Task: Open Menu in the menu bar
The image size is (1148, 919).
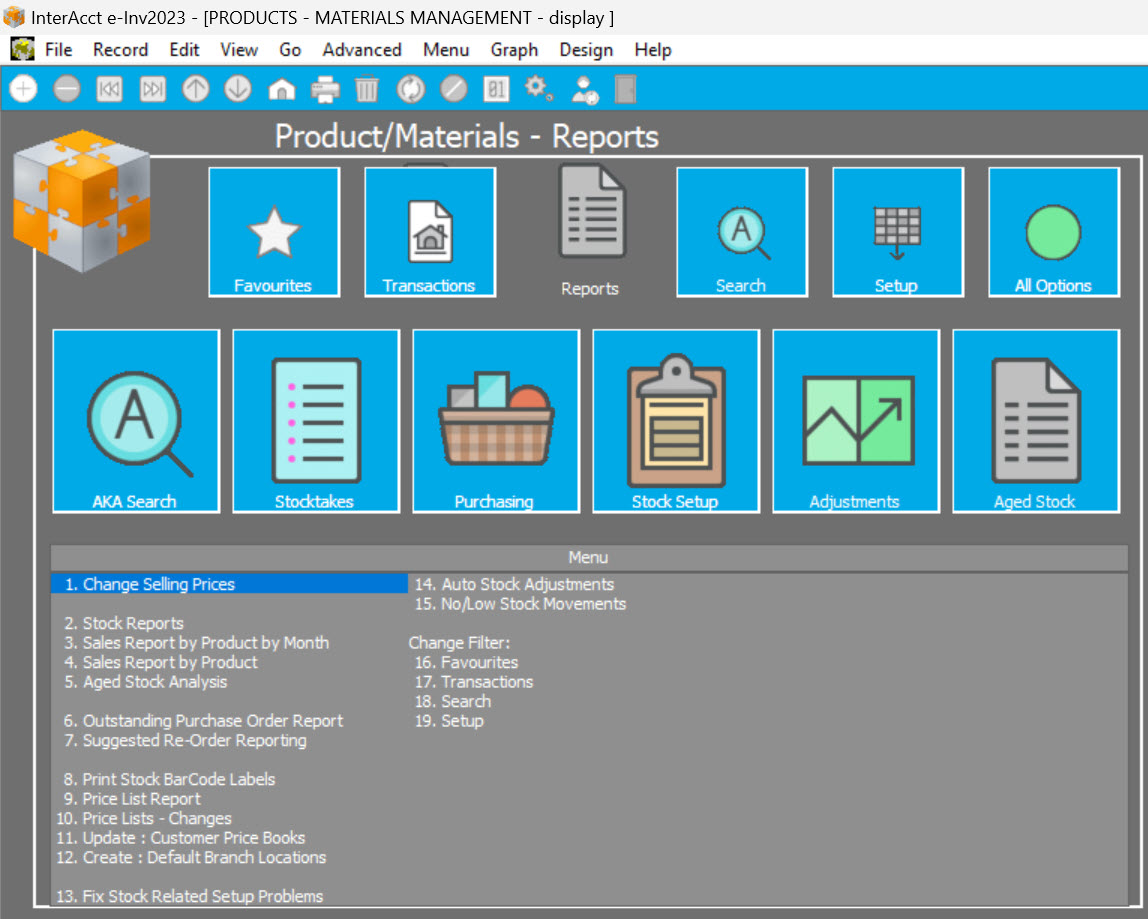Action: pos(446,50)
